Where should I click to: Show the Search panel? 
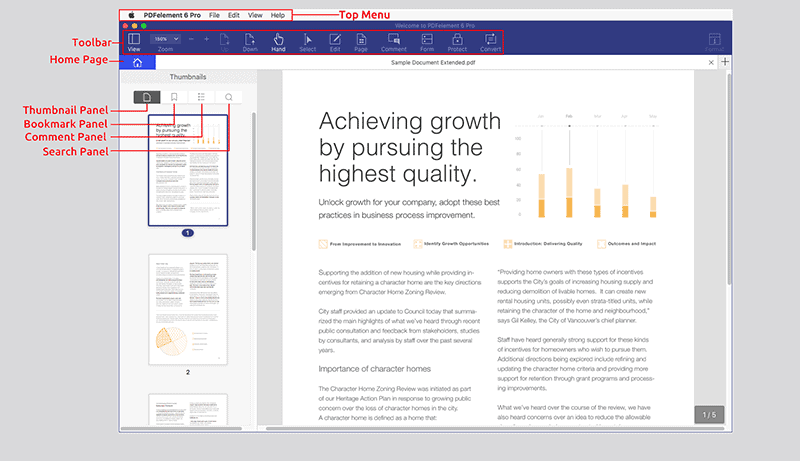[229, 97]
